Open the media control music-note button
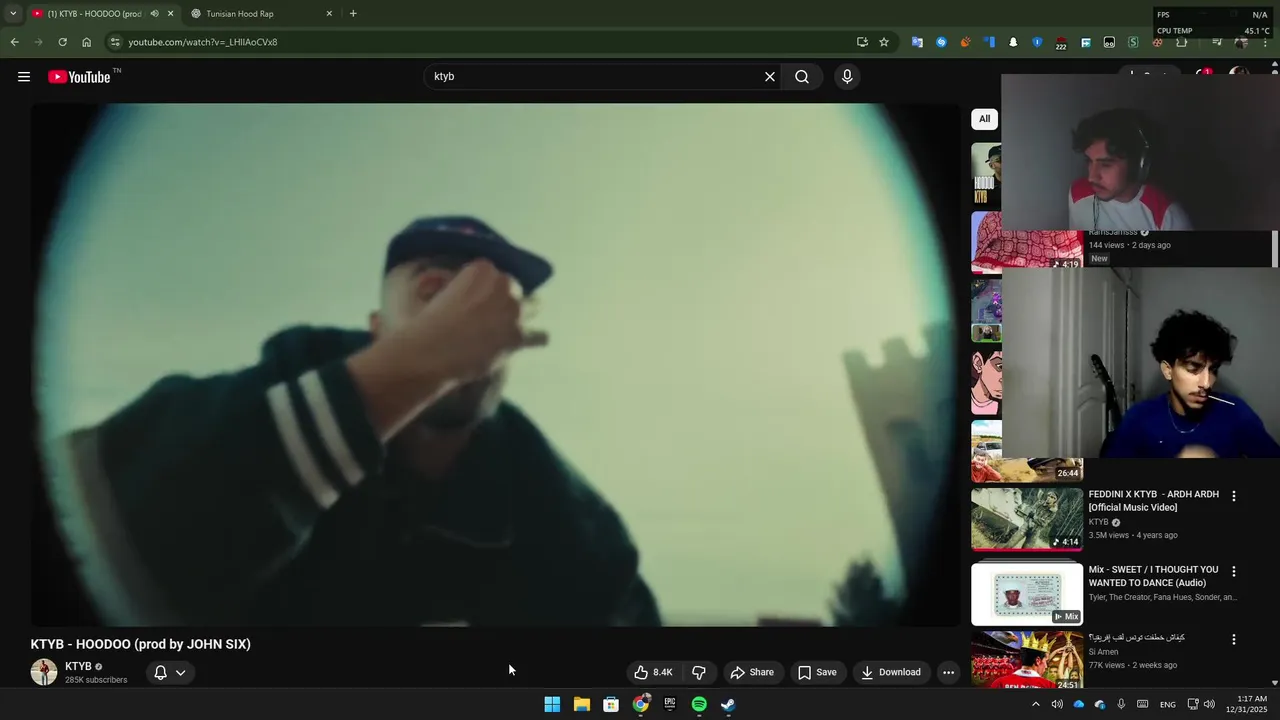The width and height of the screenshot is (1280, 720). tap(1216, 42)
